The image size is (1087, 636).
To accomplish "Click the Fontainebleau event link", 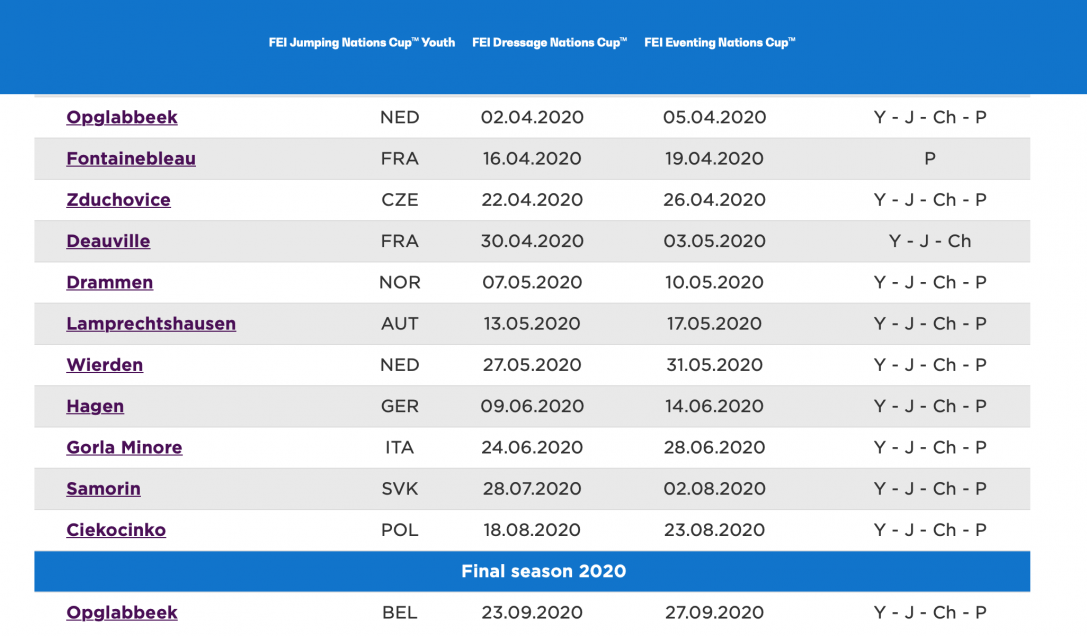I will point(131,158).
